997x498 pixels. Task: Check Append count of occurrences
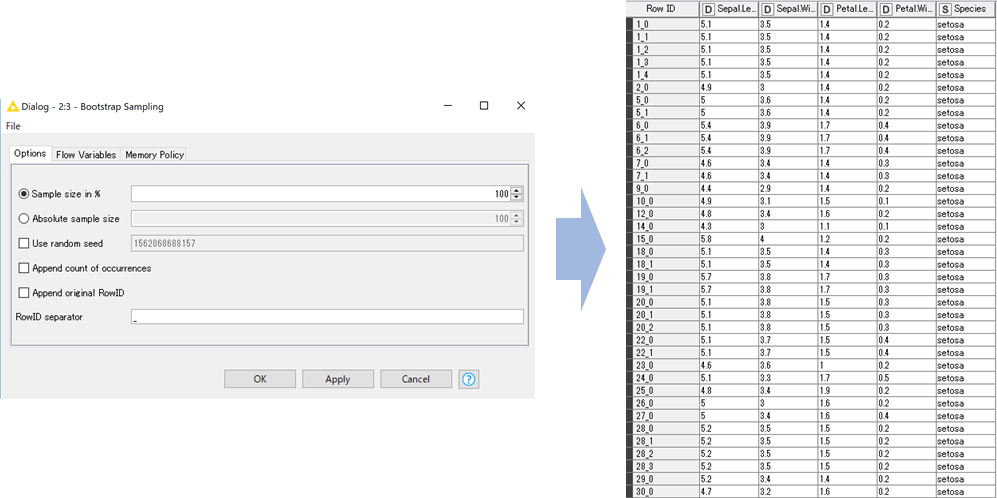24,268
